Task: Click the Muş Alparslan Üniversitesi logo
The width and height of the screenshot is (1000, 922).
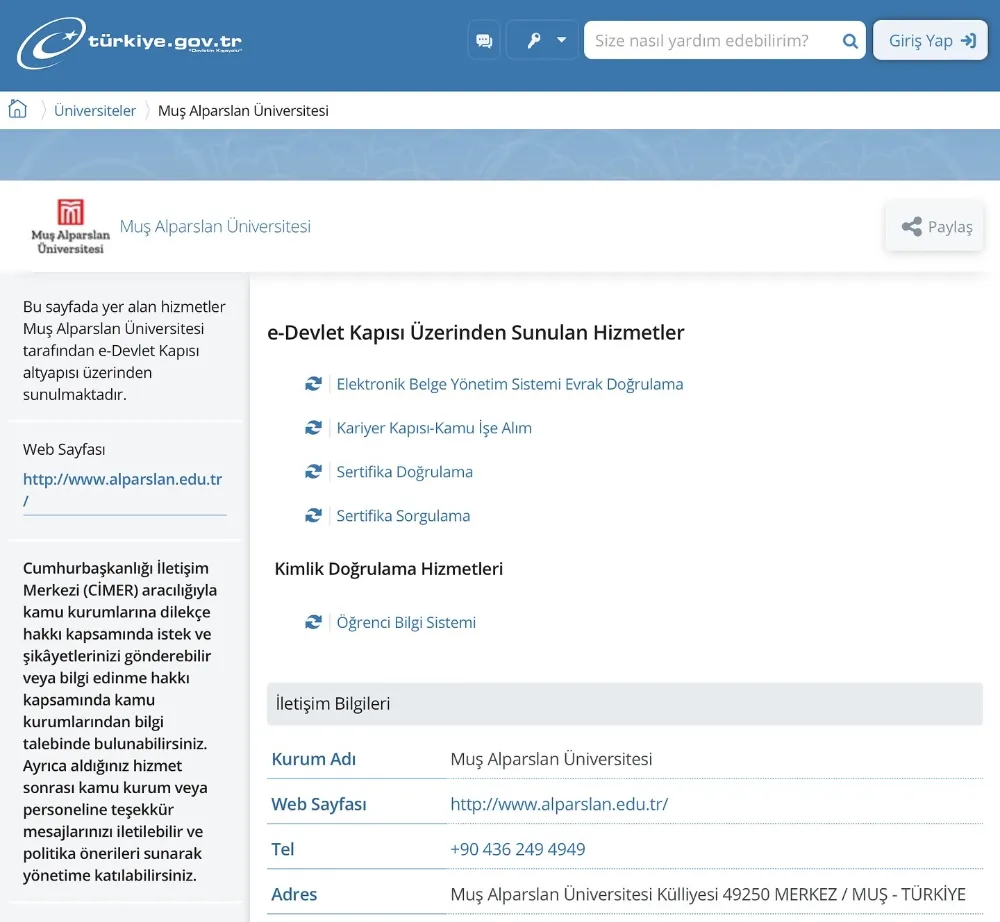Action: 70,226
